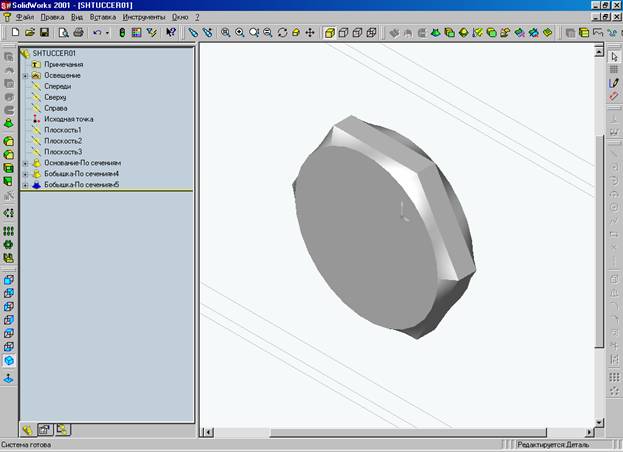Click the horizontal scrollbar under the viewport

click(x=400, y=432)
